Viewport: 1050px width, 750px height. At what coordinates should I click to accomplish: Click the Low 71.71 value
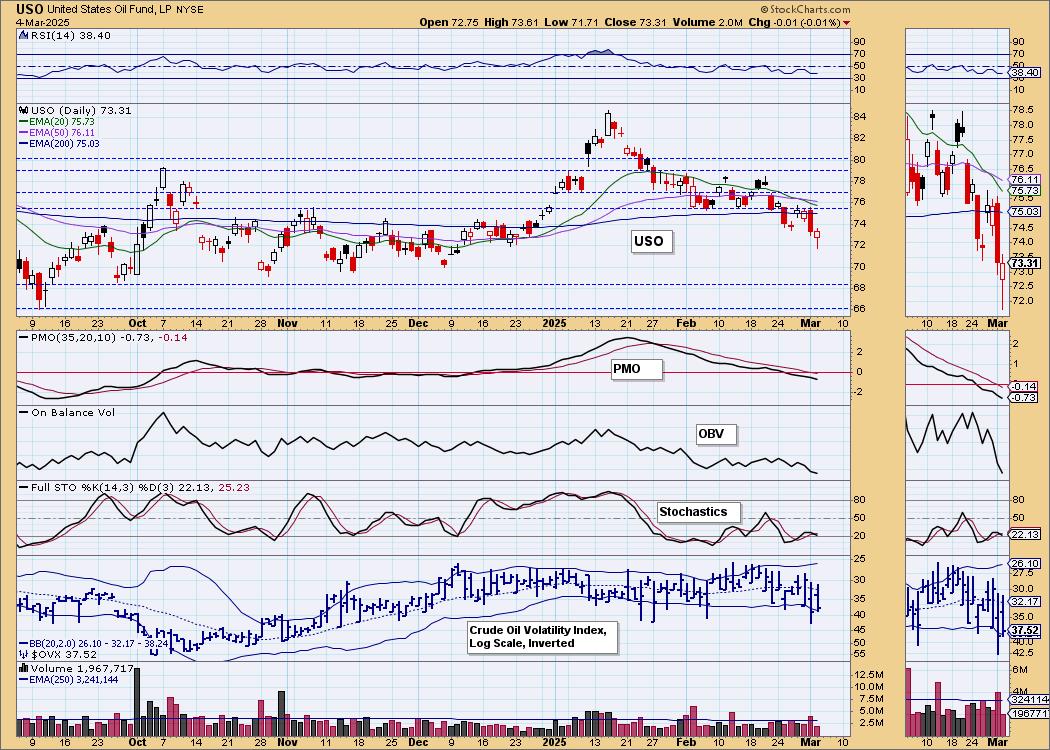(571, 22)
